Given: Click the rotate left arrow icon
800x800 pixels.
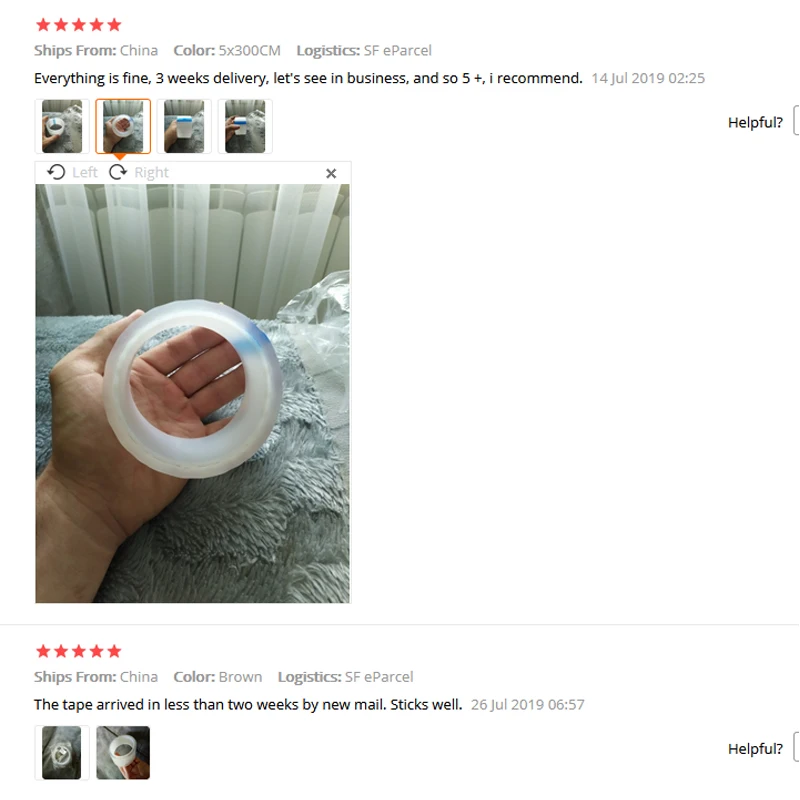Looking at the screenshot, I should point(56,172).
